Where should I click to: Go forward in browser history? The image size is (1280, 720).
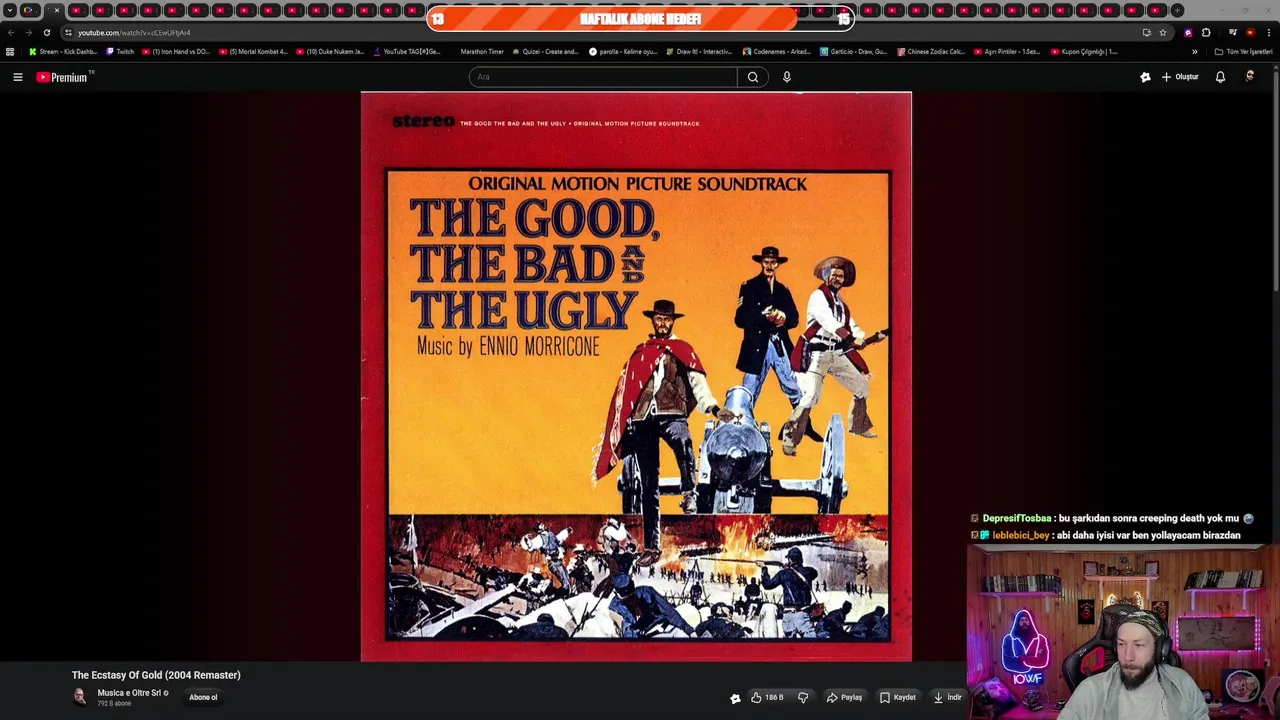coord(28,32)
